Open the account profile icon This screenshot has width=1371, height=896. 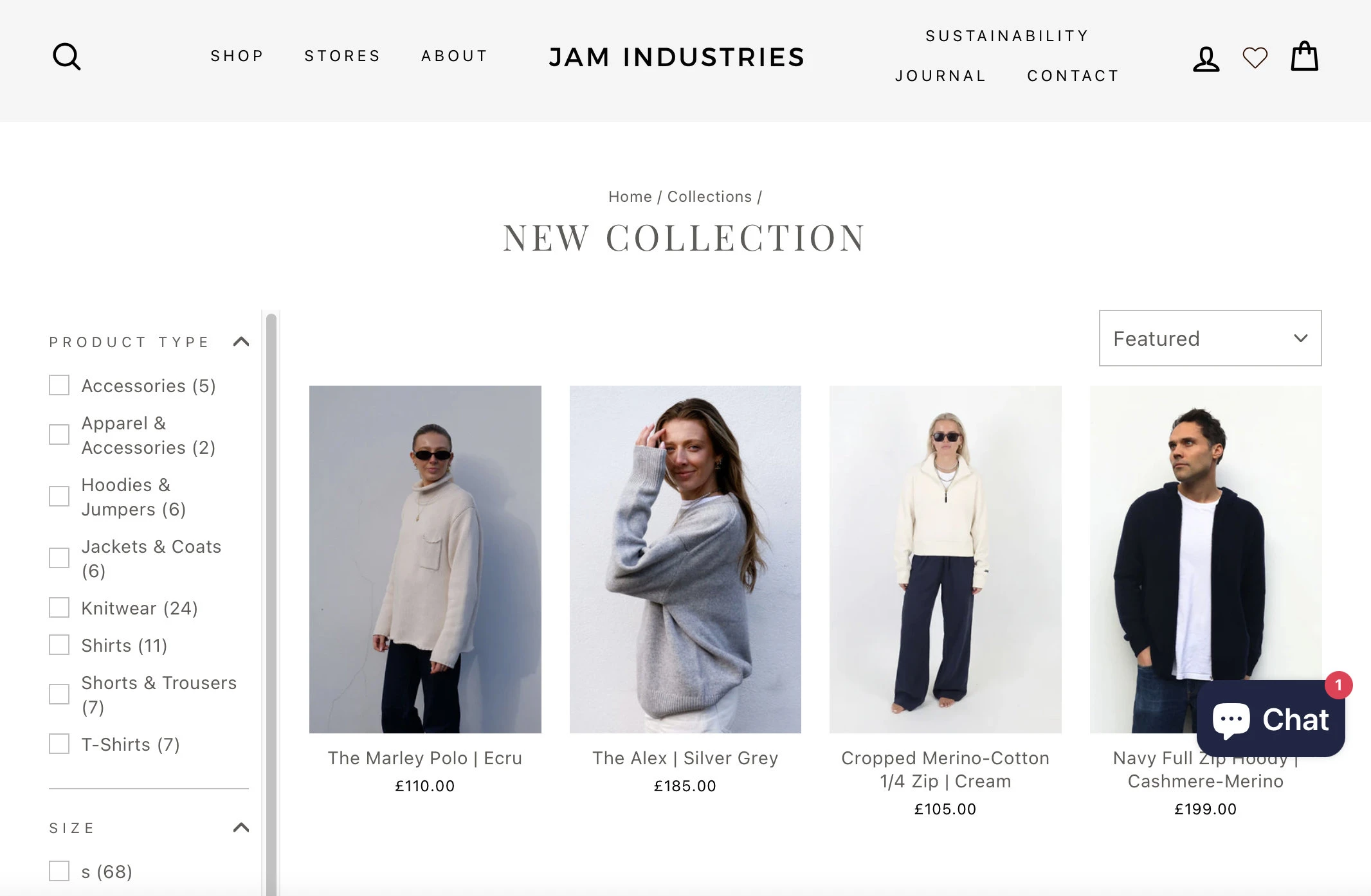point(1206,59)
